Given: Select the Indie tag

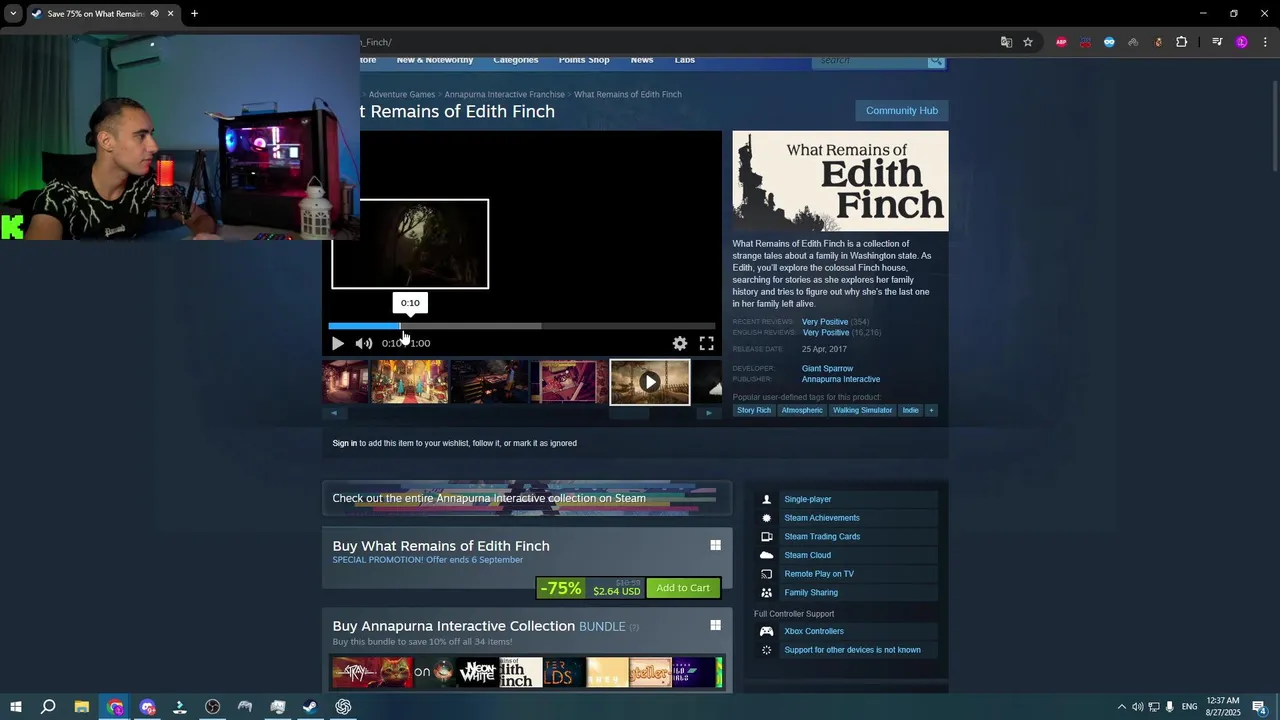Looking at the screenshot, I should click(910, 410).
